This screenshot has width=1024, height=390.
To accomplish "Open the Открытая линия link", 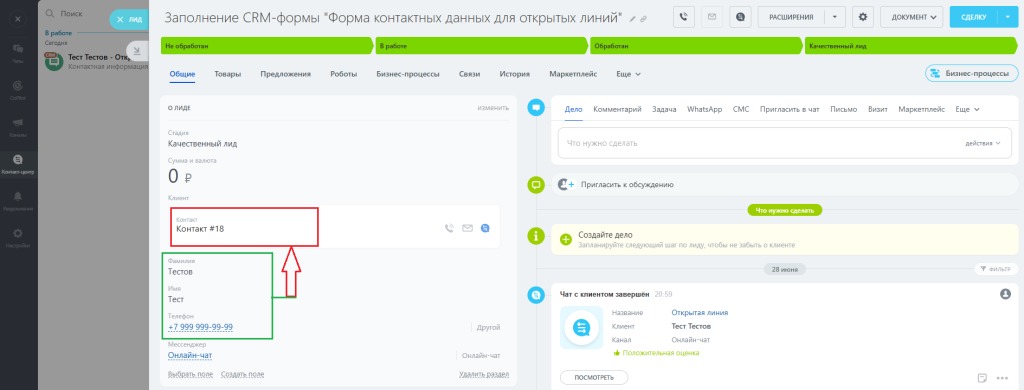I will tap(699, 313).
